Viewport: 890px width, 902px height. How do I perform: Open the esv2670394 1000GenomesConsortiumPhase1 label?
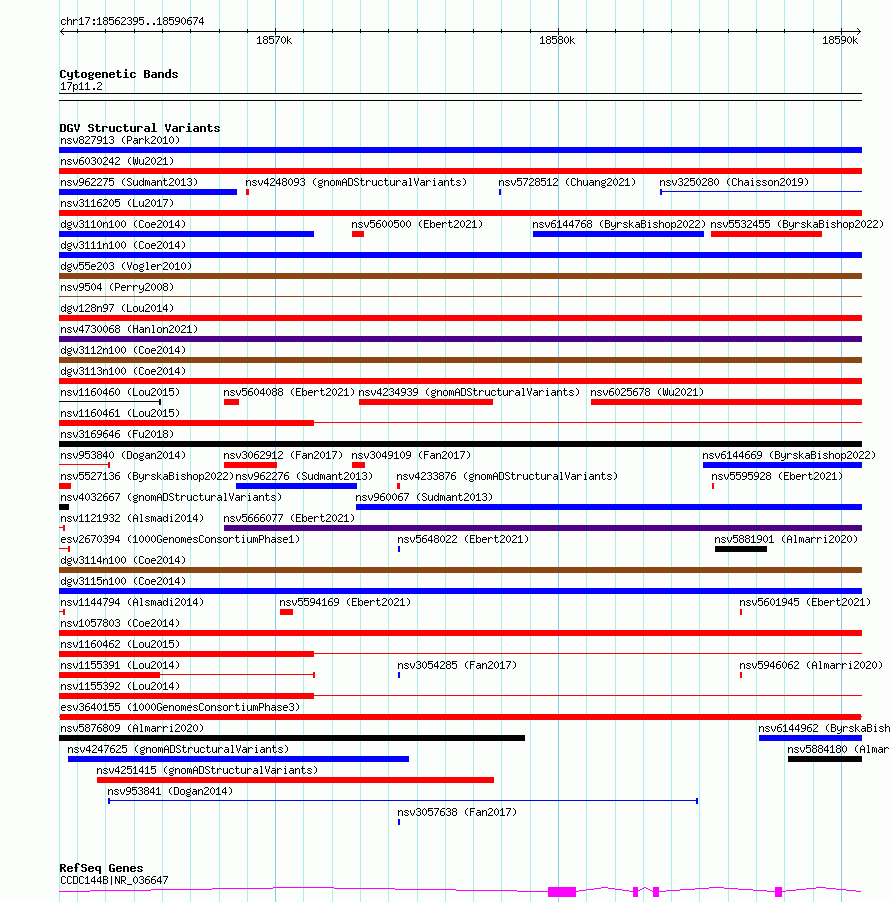tap(180, 539)
